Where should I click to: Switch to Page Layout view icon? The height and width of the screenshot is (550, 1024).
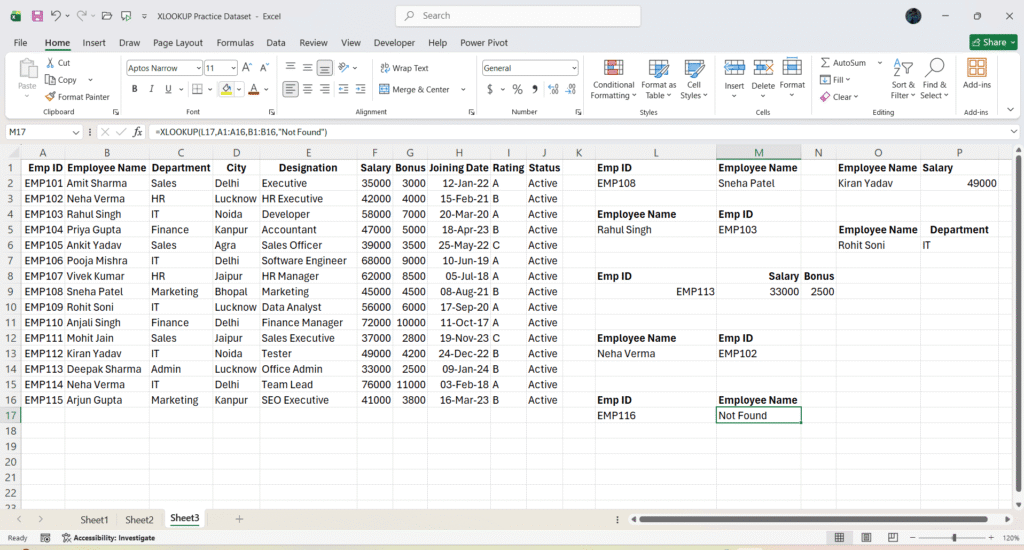866,538
